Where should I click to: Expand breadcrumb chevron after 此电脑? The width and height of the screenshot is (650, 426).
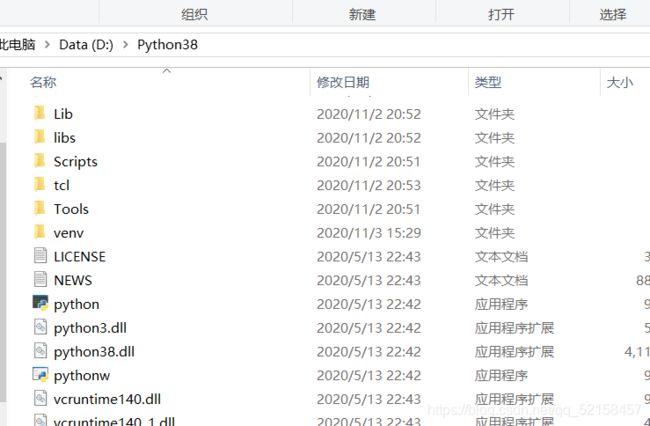click(x=47, y=44)
